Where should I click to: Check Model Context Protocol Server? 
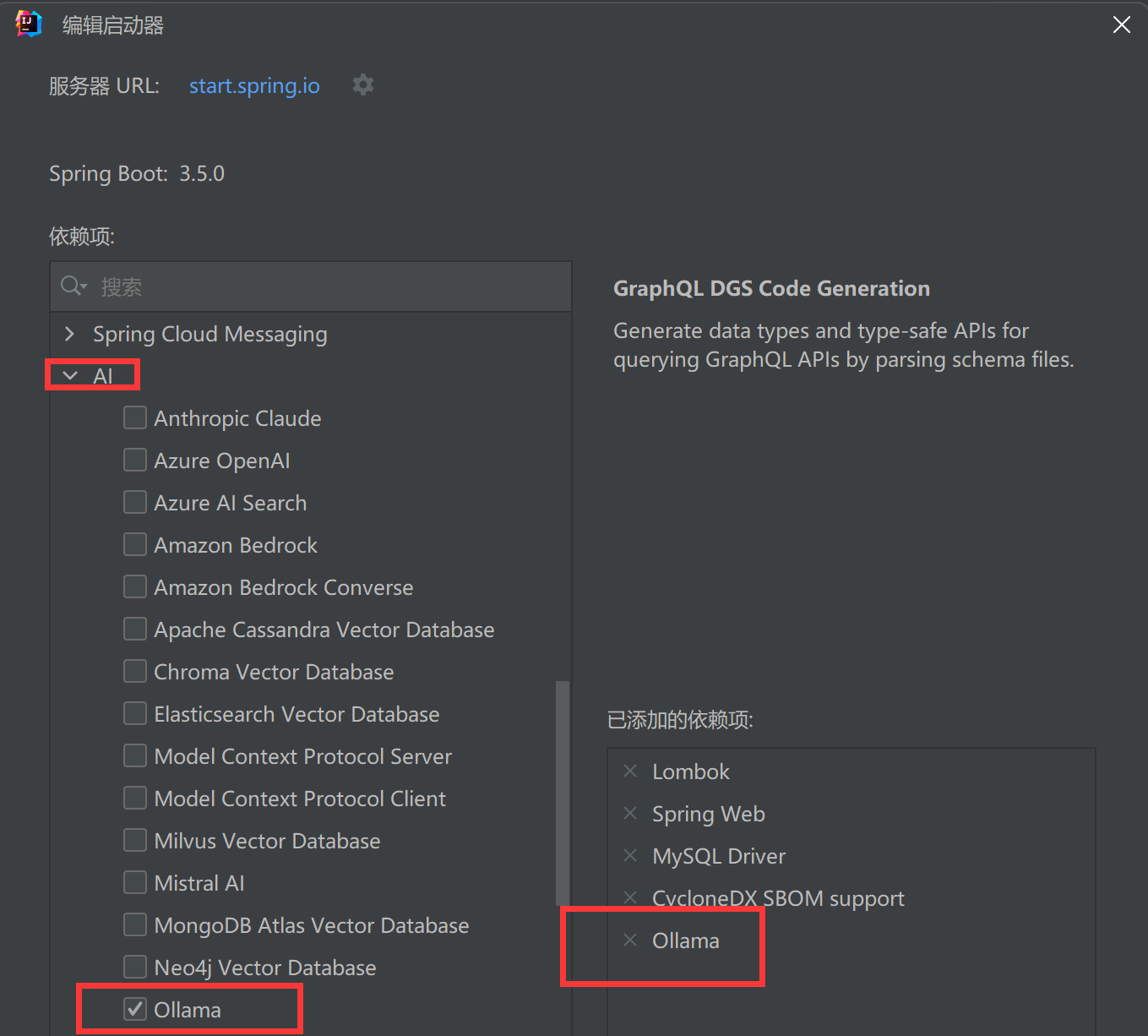[x=135, y=755]
